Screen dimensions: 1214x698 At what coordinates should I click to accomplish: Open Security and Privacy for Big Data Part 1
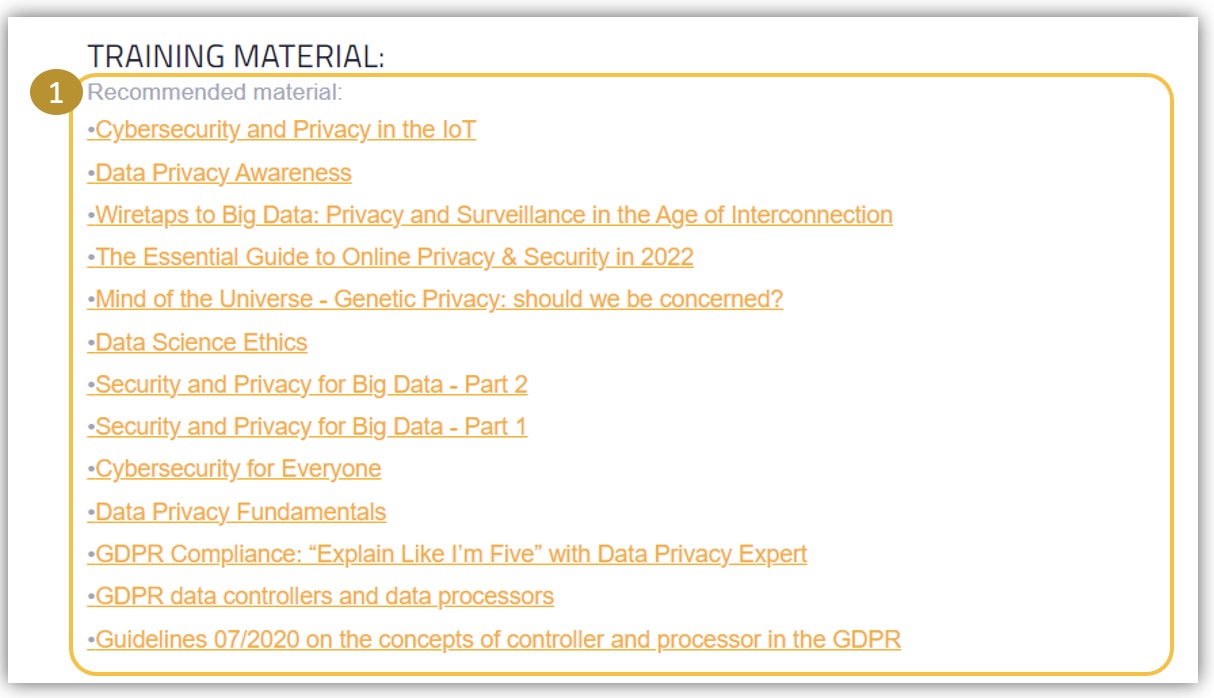[311, 426]
